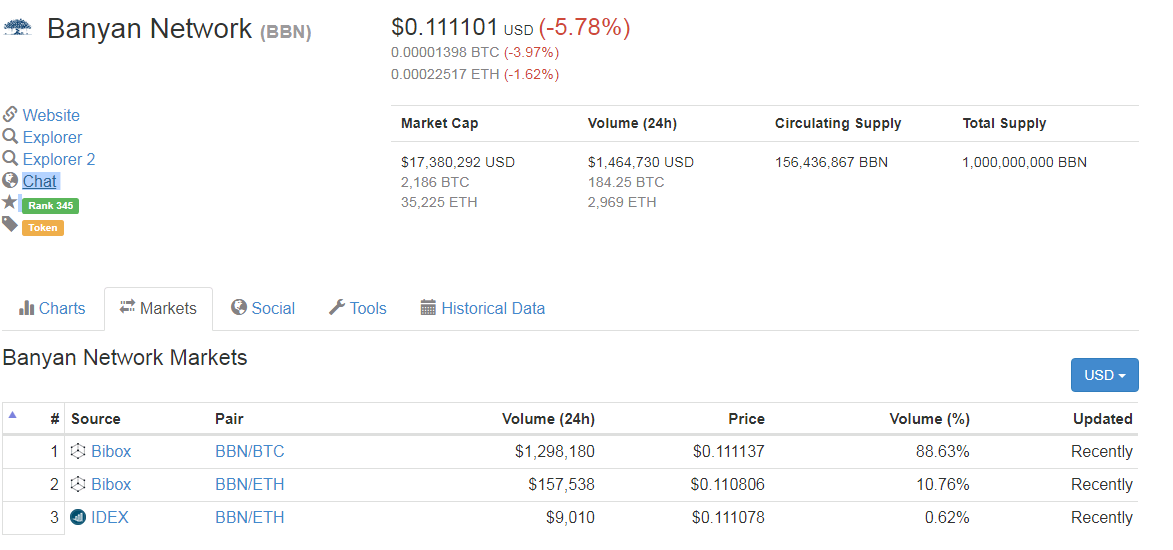The image size is (1173, 550).
Task: Click the Bibox icon in row 1
Action: [78, 451]
